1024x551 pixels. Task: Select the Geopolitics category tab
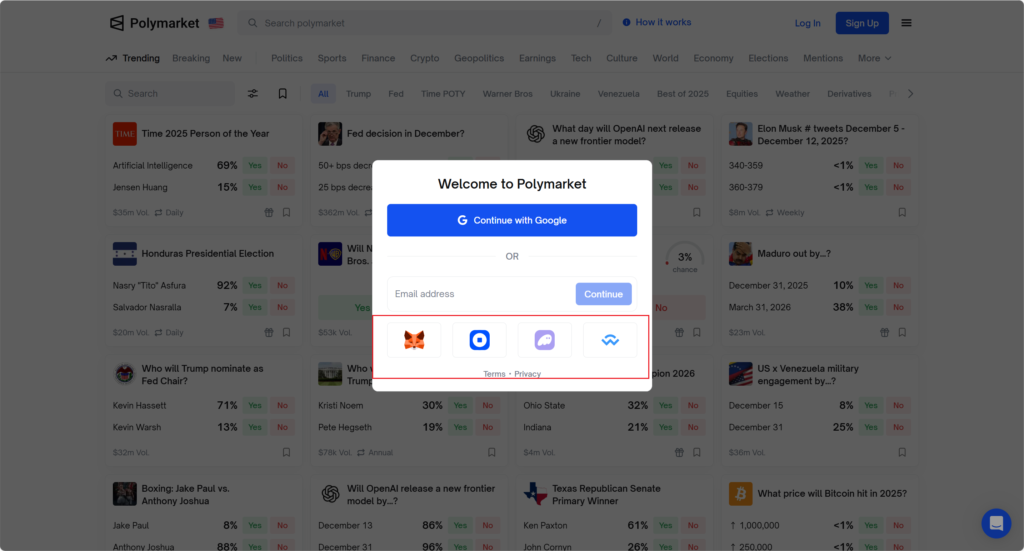pyautogui.click(x=479, y=58)
